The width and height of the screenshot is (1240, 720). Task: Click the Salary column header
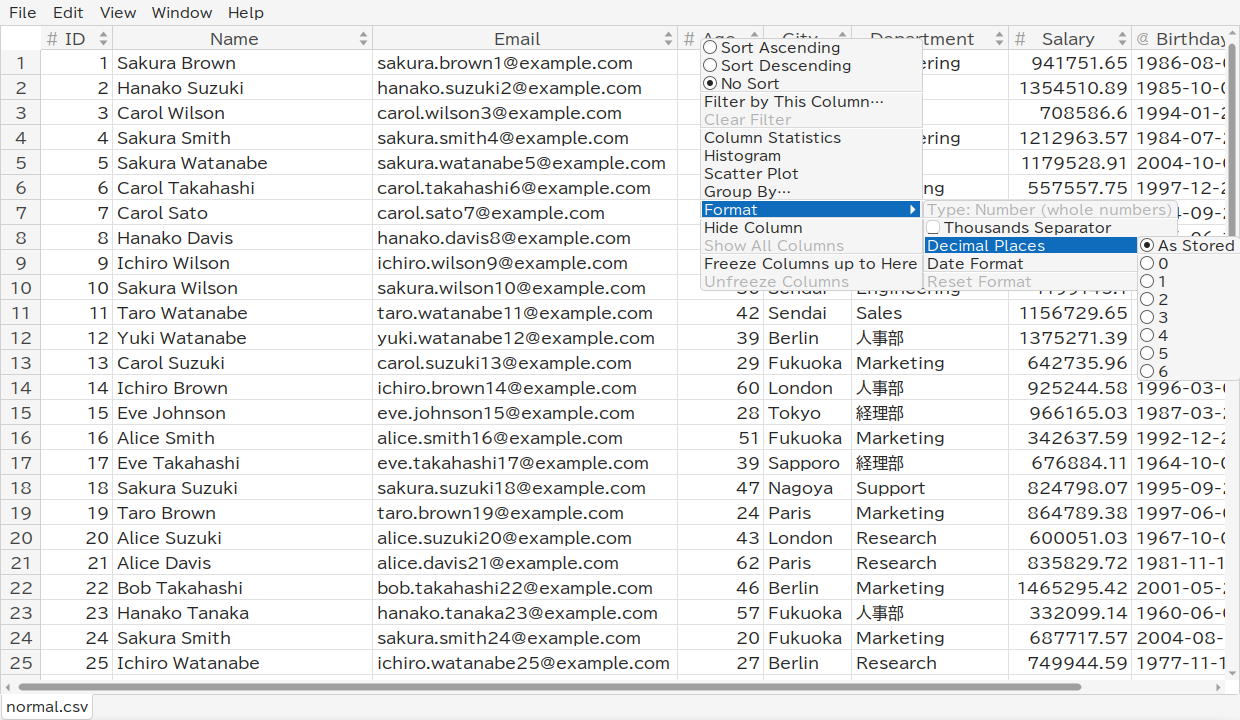pyautogui.click(x=1068, y=39)
